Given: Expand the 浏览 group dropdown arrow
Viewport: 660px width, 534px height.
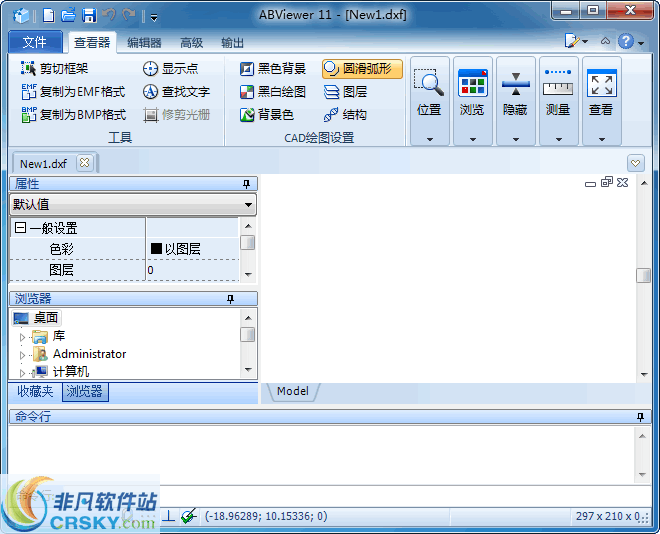Looking at the screenshot, I should pos(473,139).
